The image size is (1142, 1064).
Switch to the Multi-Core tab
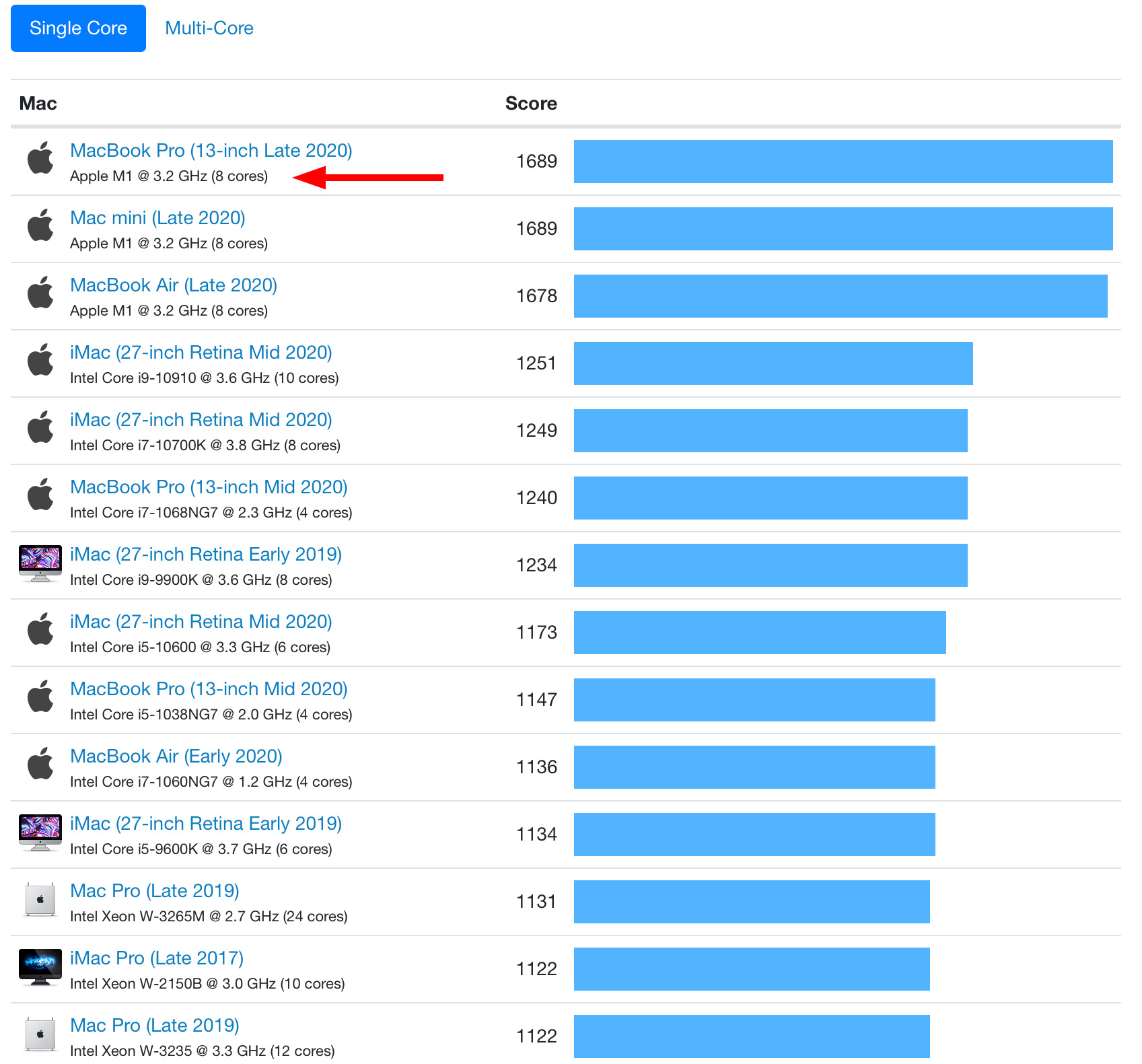209,28
